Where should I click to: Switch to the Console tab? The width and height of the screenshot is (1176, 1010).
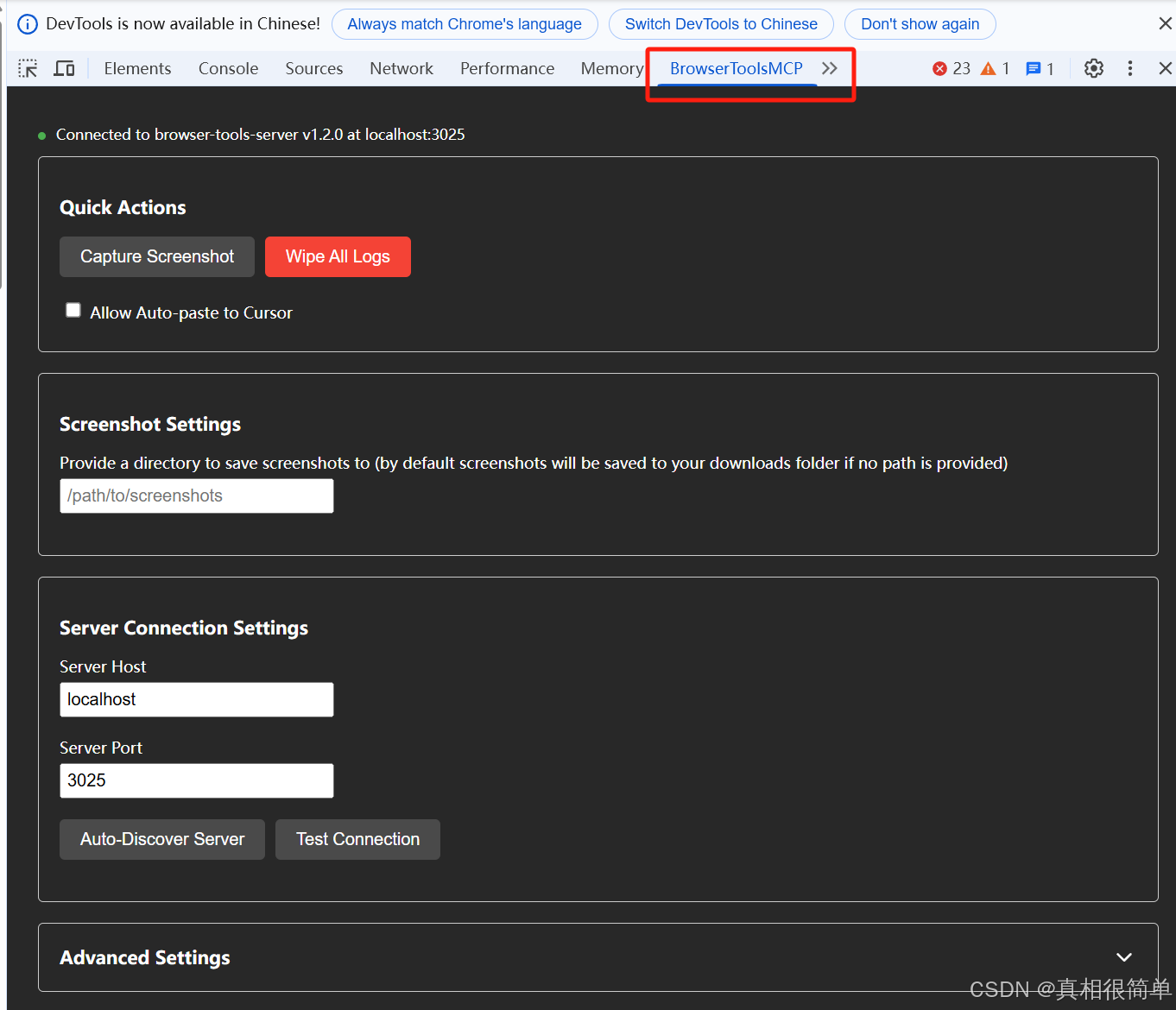coord(228,68)
